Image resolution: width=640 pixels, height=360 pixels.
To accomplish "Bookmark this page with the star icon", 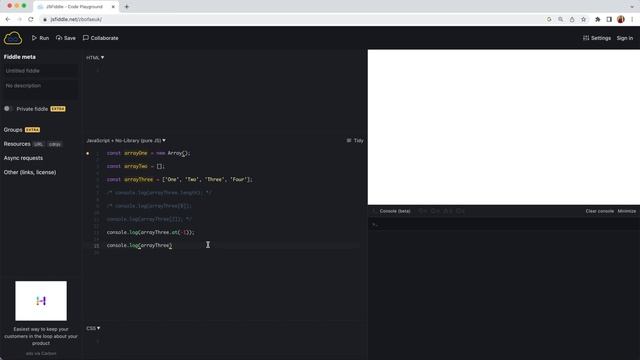I will pos(583,19).
